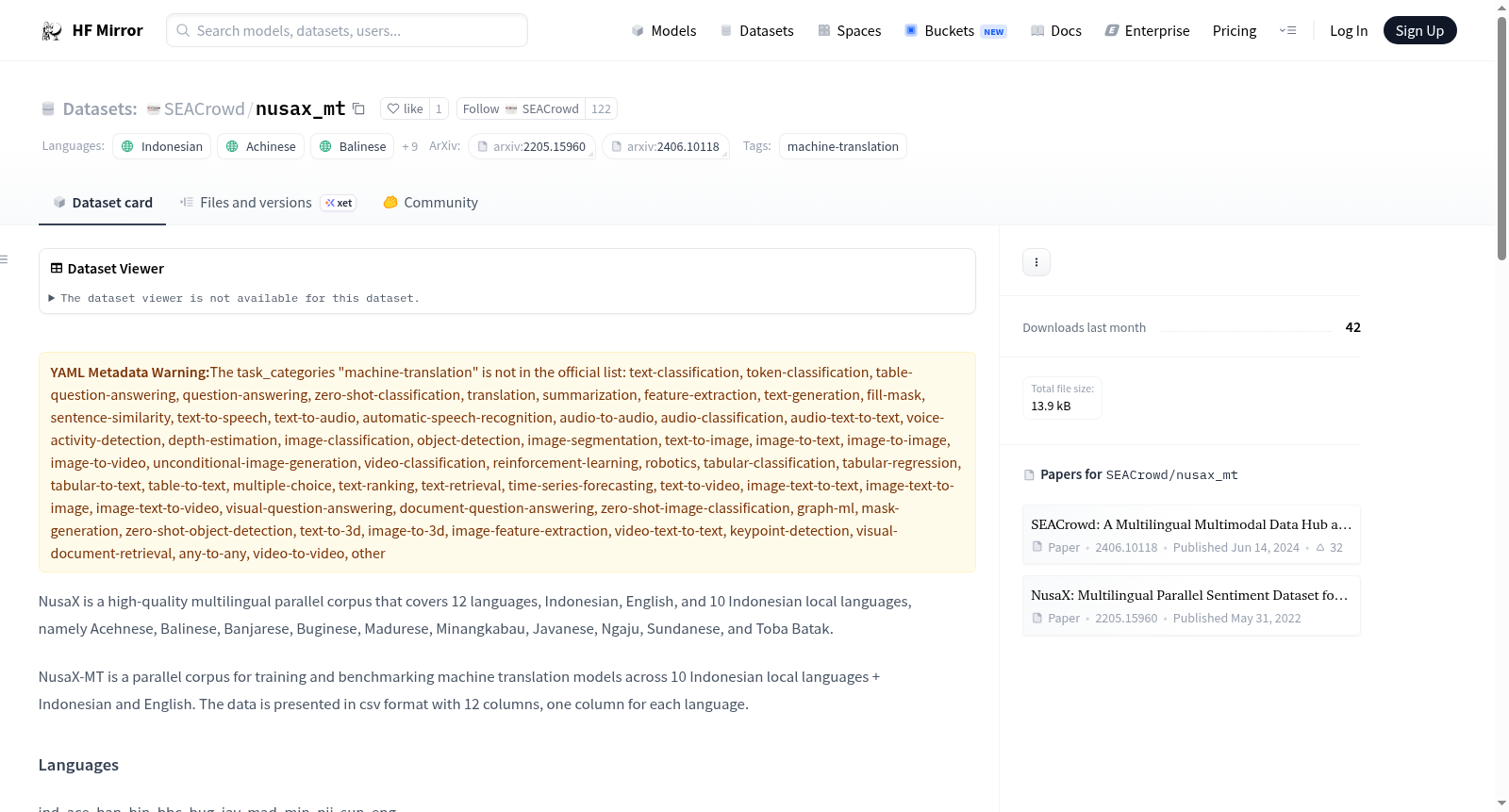Expand the navigation overflow menu icon
The image size is (1509, 812).
(x=1287, y=30)
